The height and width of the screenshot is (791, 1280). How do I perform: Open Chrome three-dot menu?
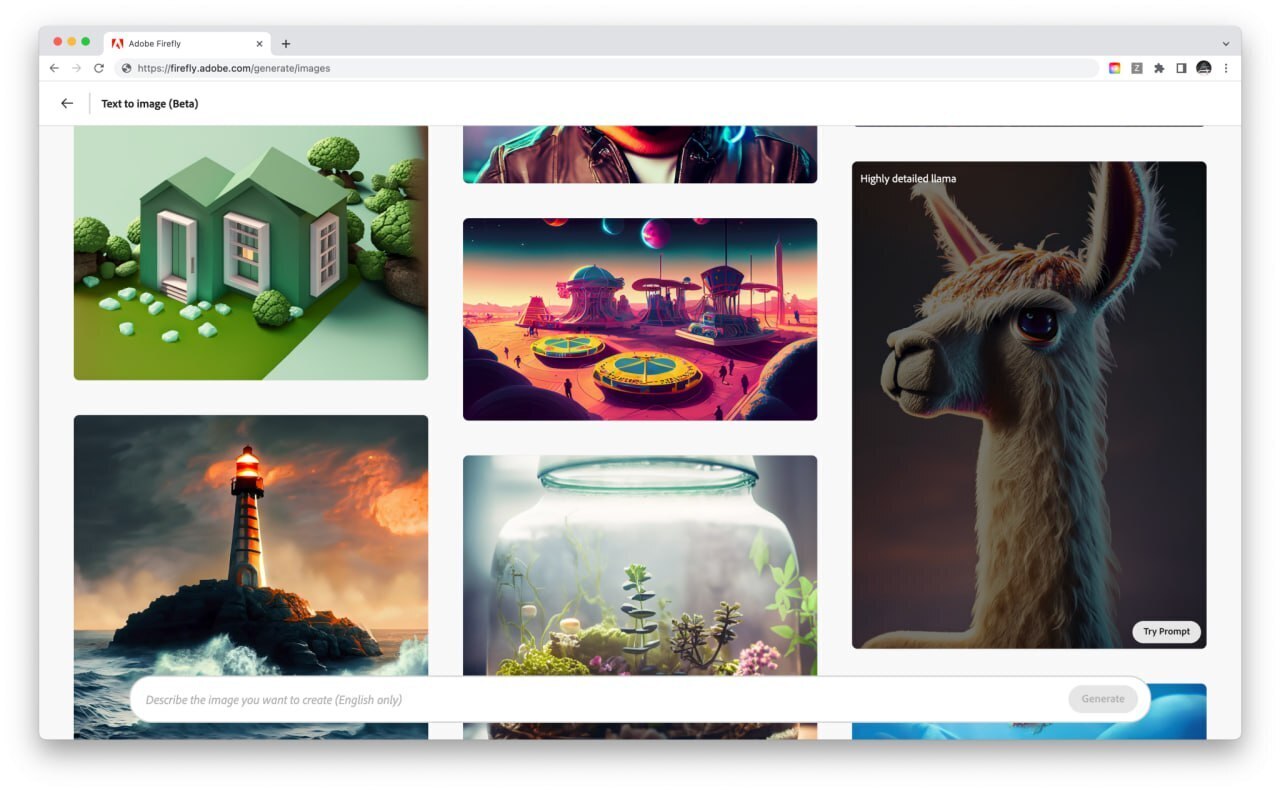tap(1226, 68)
